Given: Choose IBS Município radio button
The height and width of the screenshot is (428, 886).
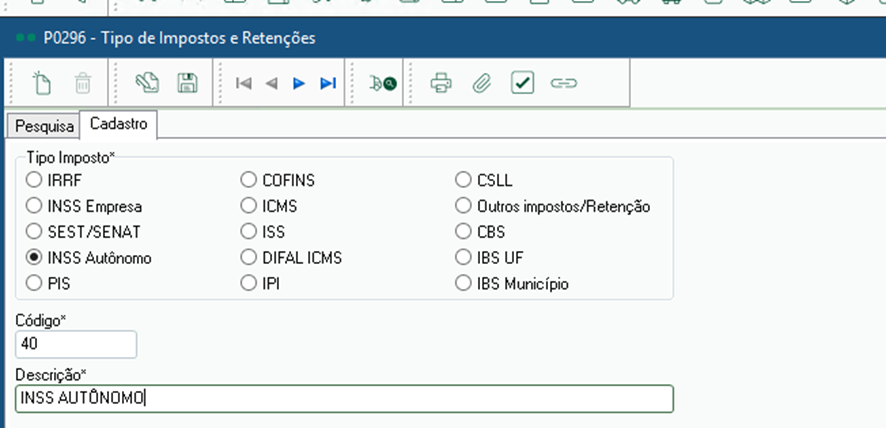Looking at the screenshot, I should 463,283.
